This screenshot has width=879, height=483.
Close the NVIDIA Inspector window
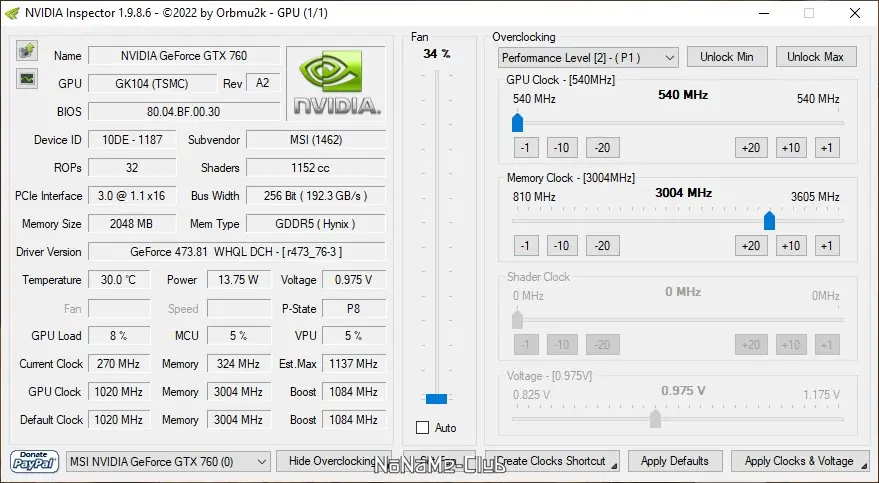pyautogui.click(x=854, y=13)
